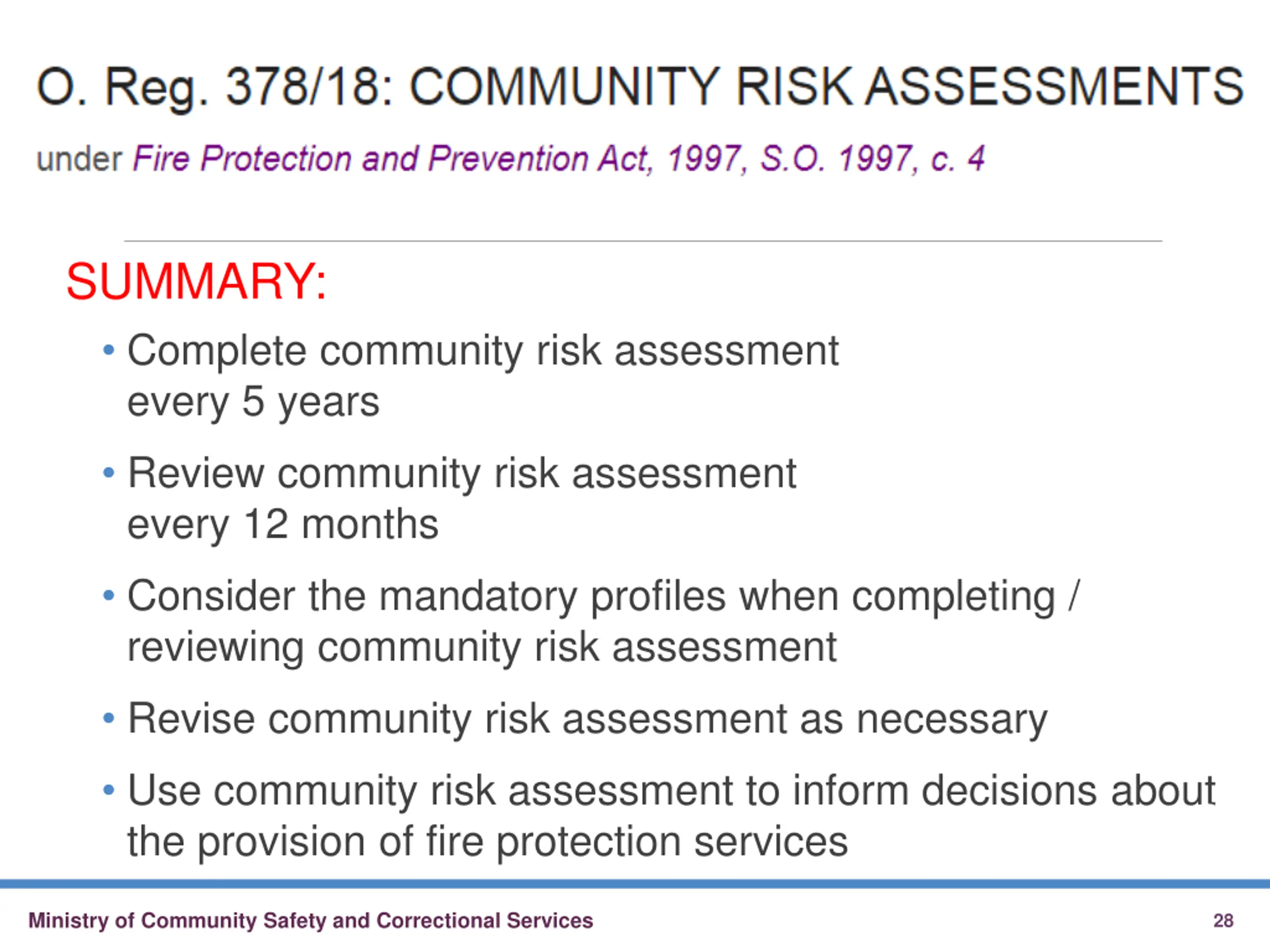
Task: Click the 'every 12 months' line
Action: [282, 525]
